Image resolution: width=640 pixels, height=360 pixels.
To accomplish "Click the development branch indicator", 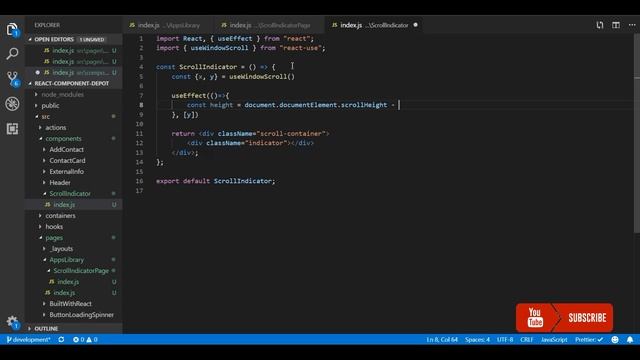I will [28, 340].
